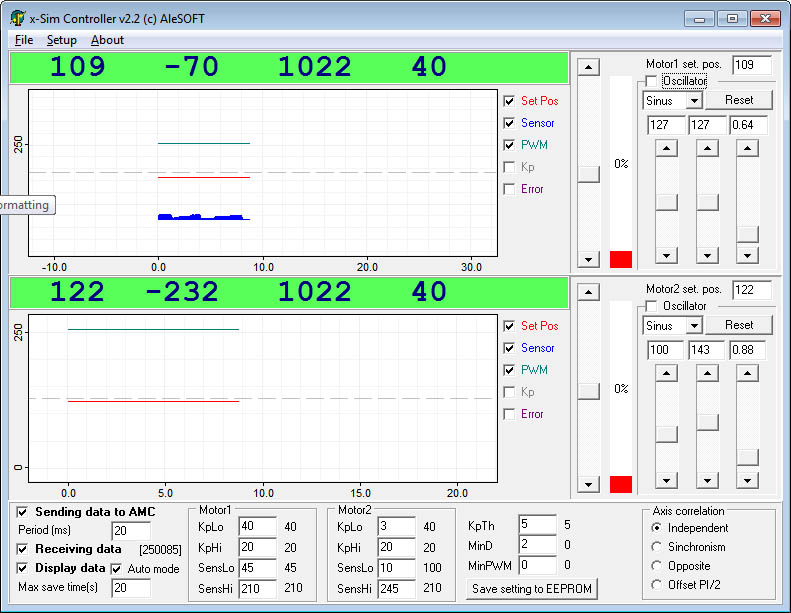Click the Motor1 KpLo input field
This screenshot has height=613, width=791.
coord(256,527)
